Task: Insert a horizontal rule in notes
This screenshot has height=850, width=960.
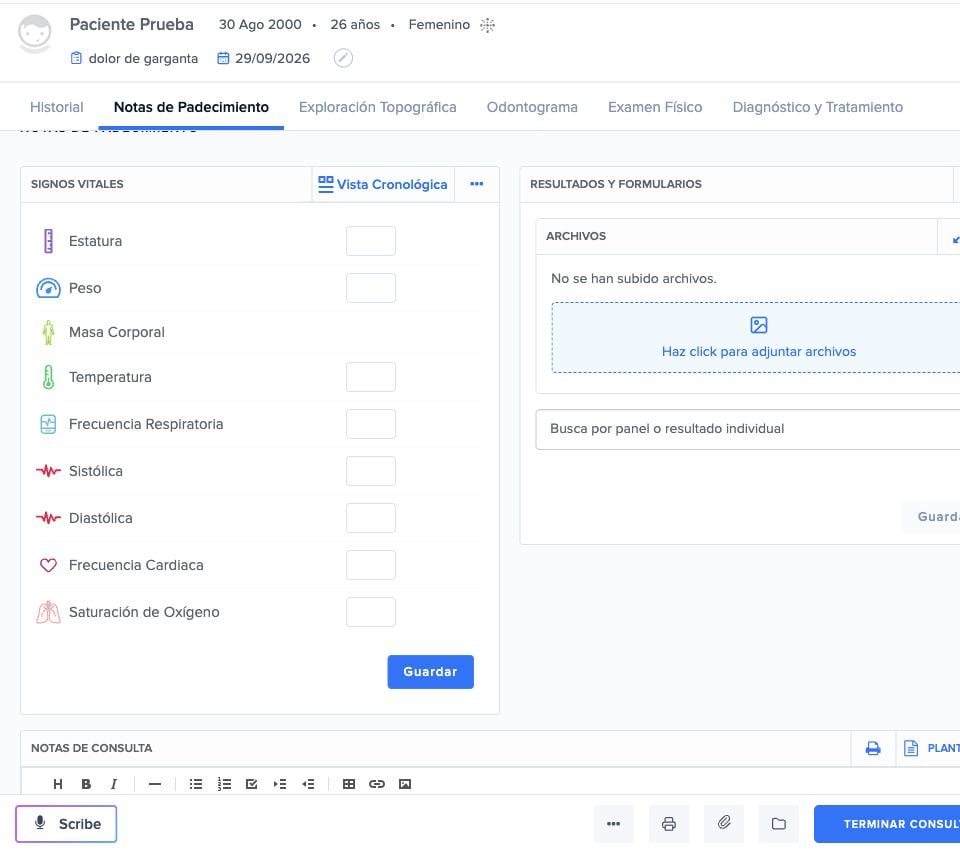Action: 154,784
